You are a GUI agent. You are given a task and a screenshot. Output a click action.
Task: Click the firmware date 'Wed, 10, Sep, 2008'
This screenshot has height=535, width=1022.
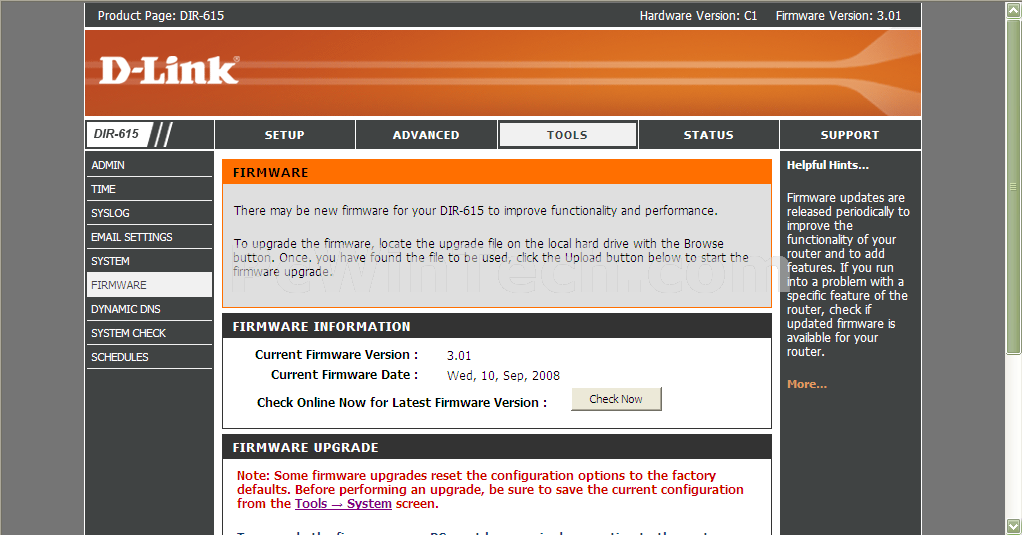pos(503,376)
